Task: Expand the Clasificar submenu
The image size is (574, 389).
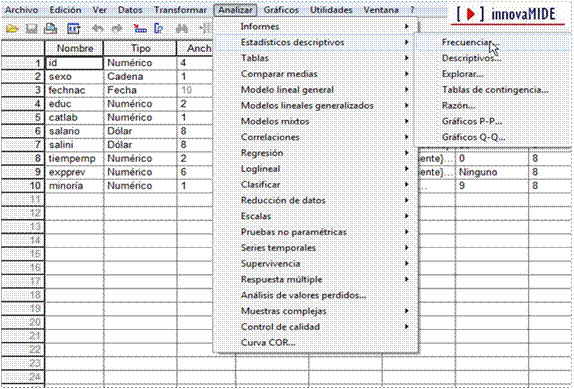Action: click(x=316, y=184)
